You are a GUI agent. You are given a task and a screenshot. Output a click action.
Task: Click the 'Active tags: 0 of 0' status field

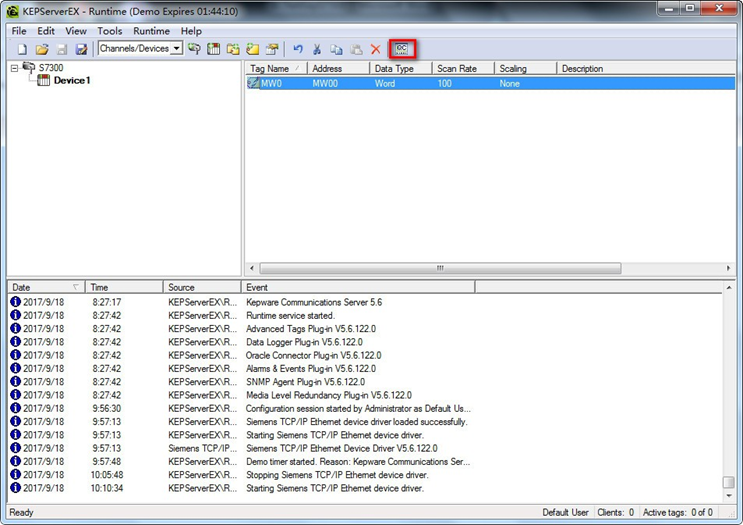(x=678, y=512)
